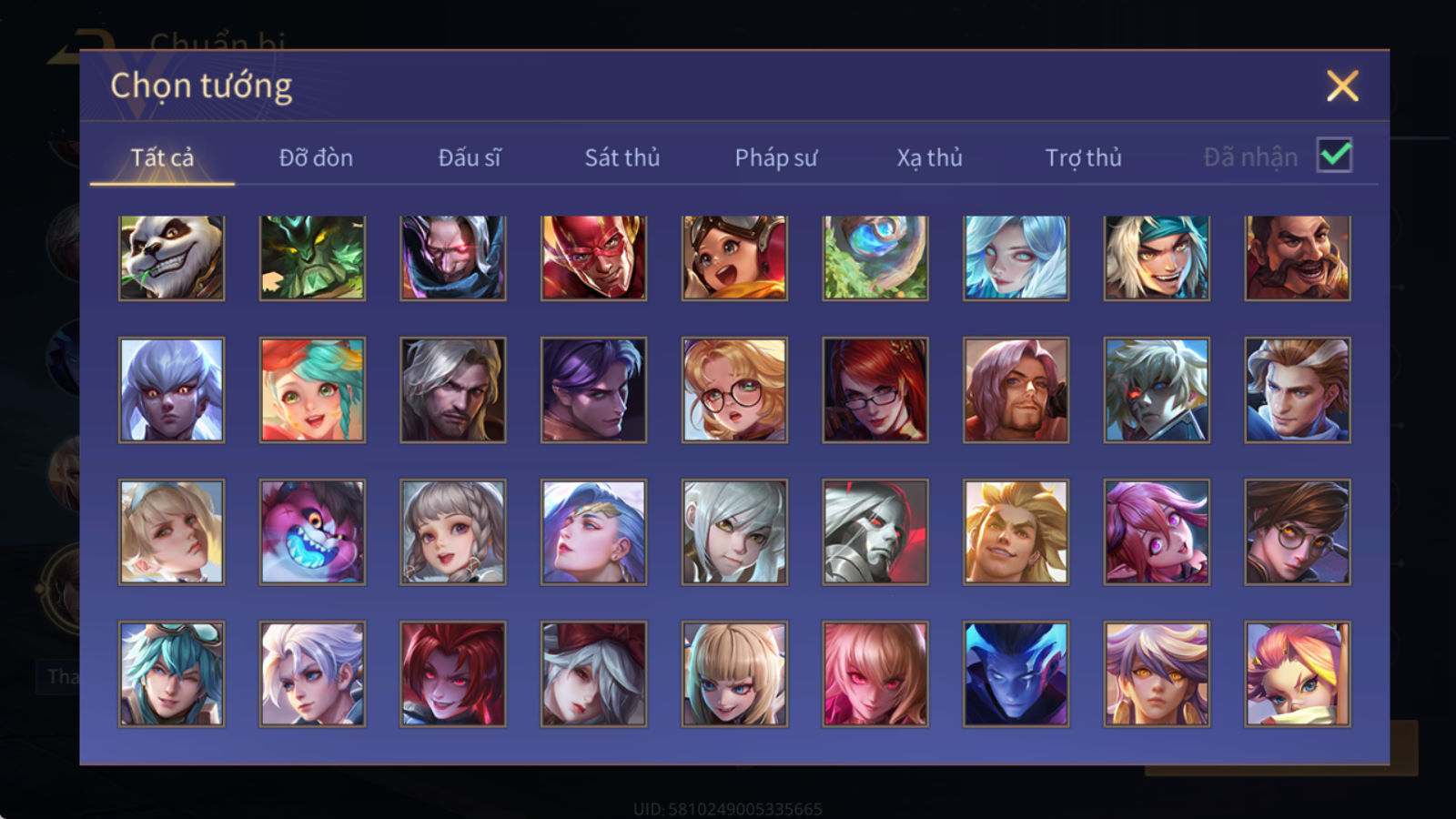
Task: Select the brown-haired hero with round glasses
Action: [1298, 532]
